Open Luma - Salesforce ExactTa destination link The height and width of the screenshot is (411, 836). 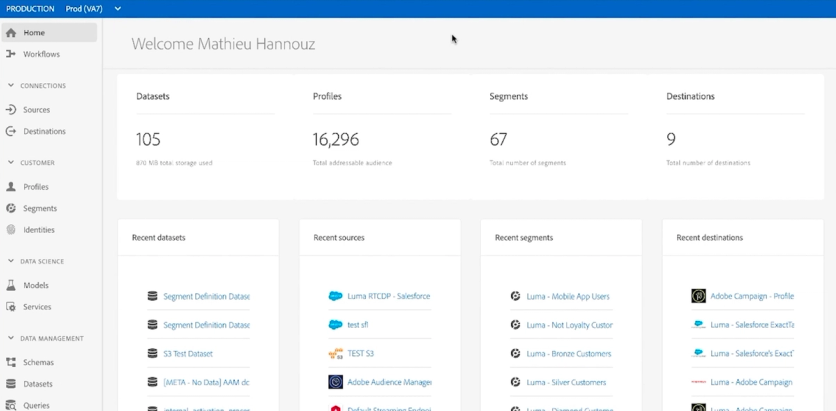(x=752, y=325)
